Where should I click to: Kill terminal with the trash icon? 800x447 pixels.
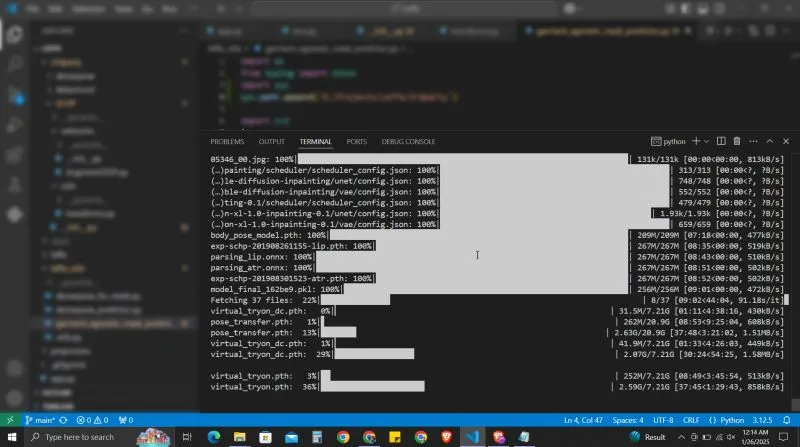pos(737,142)
